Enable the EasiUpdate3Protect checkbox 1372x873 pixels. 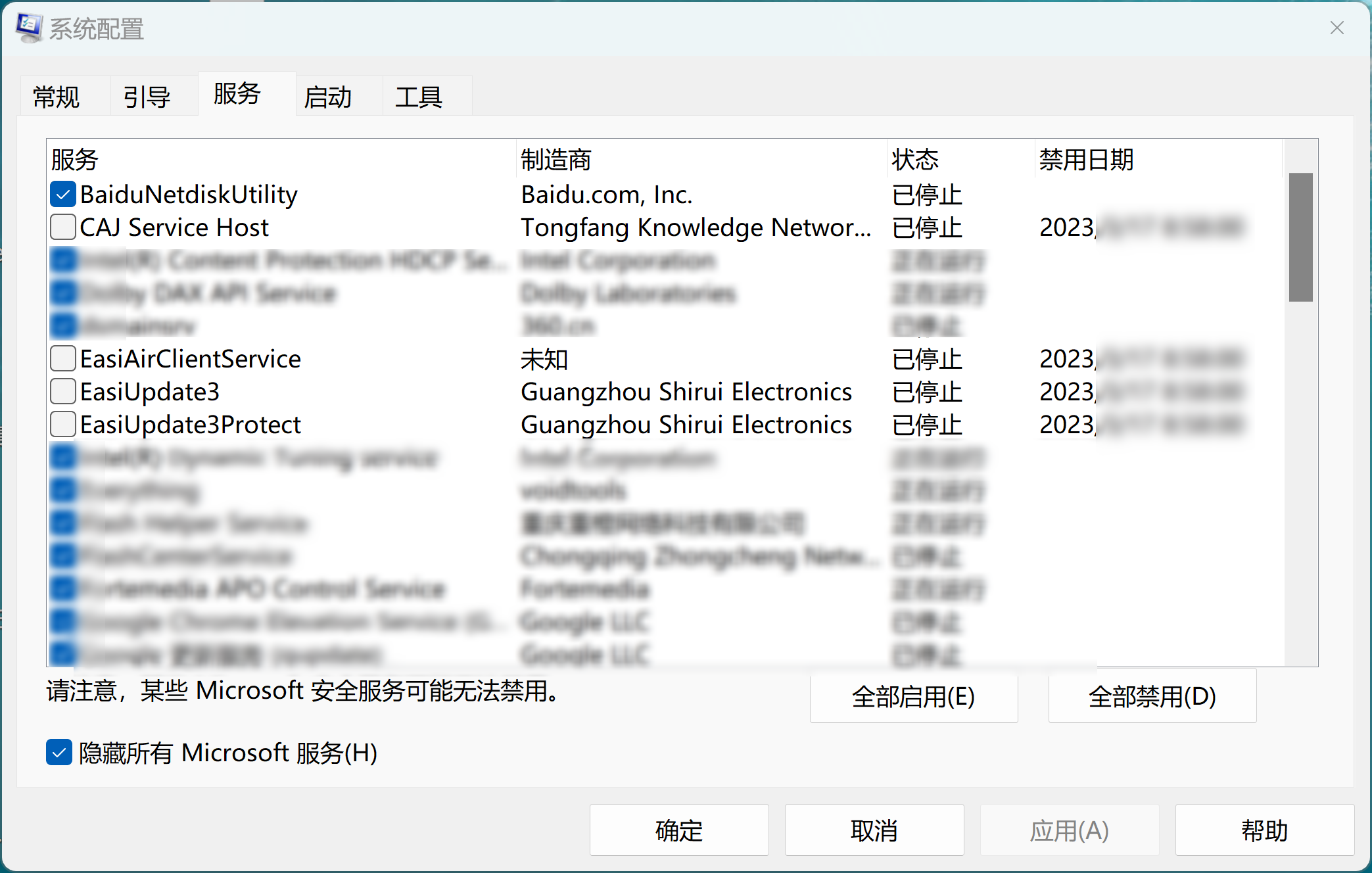click(63, 425)
